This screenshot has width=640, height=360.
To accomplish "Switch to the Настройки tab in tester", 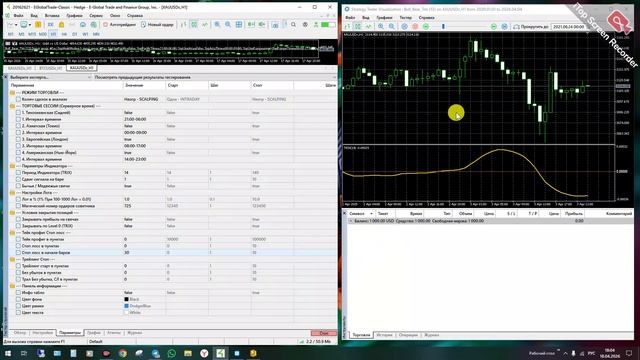I will click(42, 333).
